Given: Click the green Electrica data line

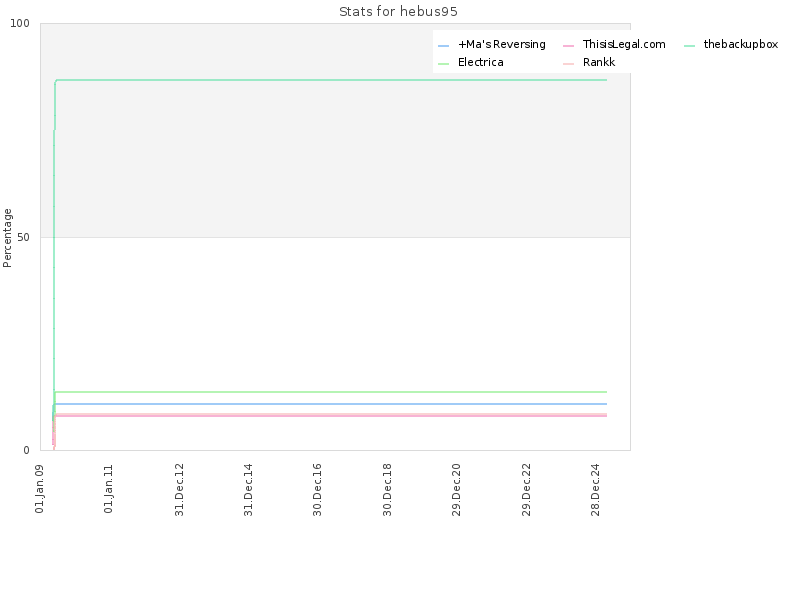Looking at the screenshot, I should coord(332,392).
